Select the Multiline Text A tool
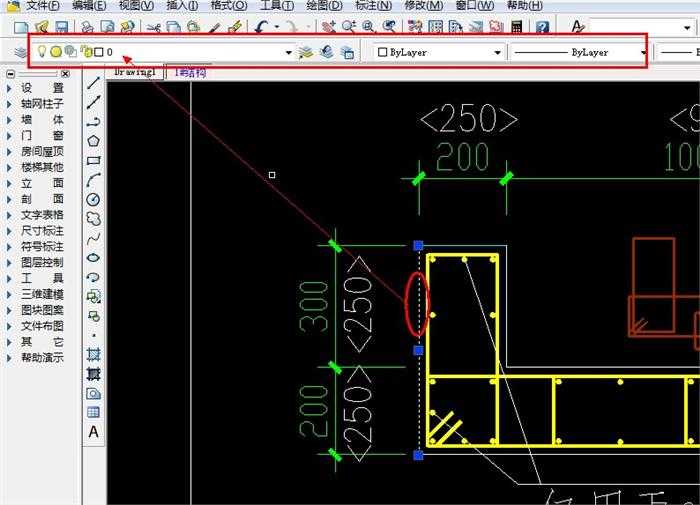Image resolution: width=700 pixels, height=505 pixels. (x=93, y=432)
